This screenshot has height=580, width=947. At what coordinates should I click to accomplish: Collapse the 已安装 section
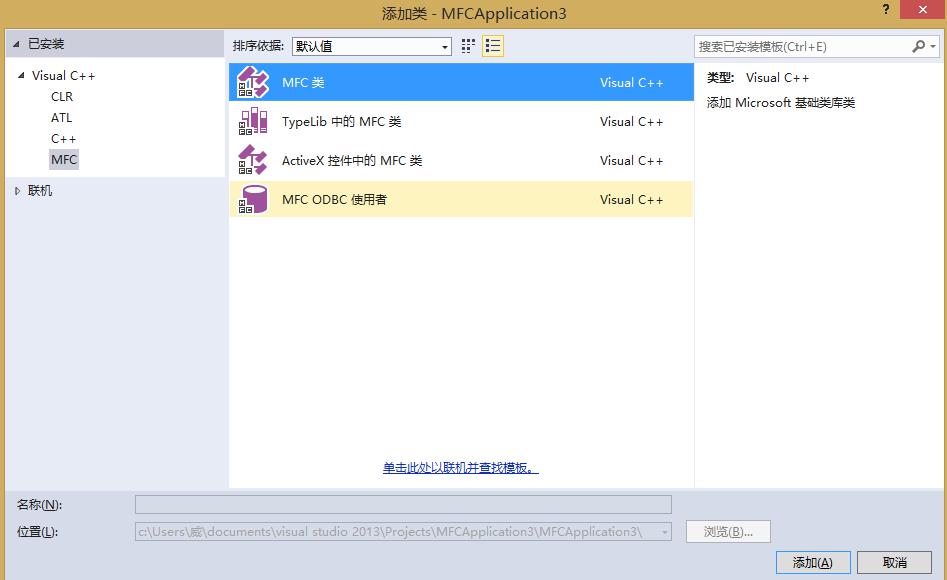pos(16,44)
